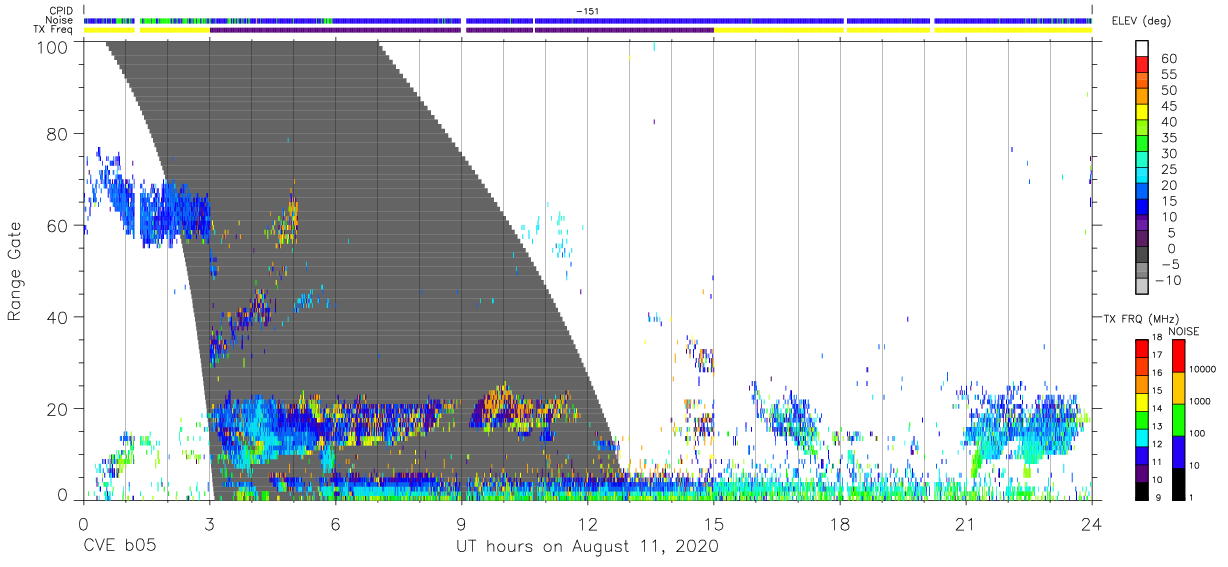Click the '100' label on NOISE legend
Image resolution: width=1228 pixels, height=567 pixels.
(x=1199, y=434)
